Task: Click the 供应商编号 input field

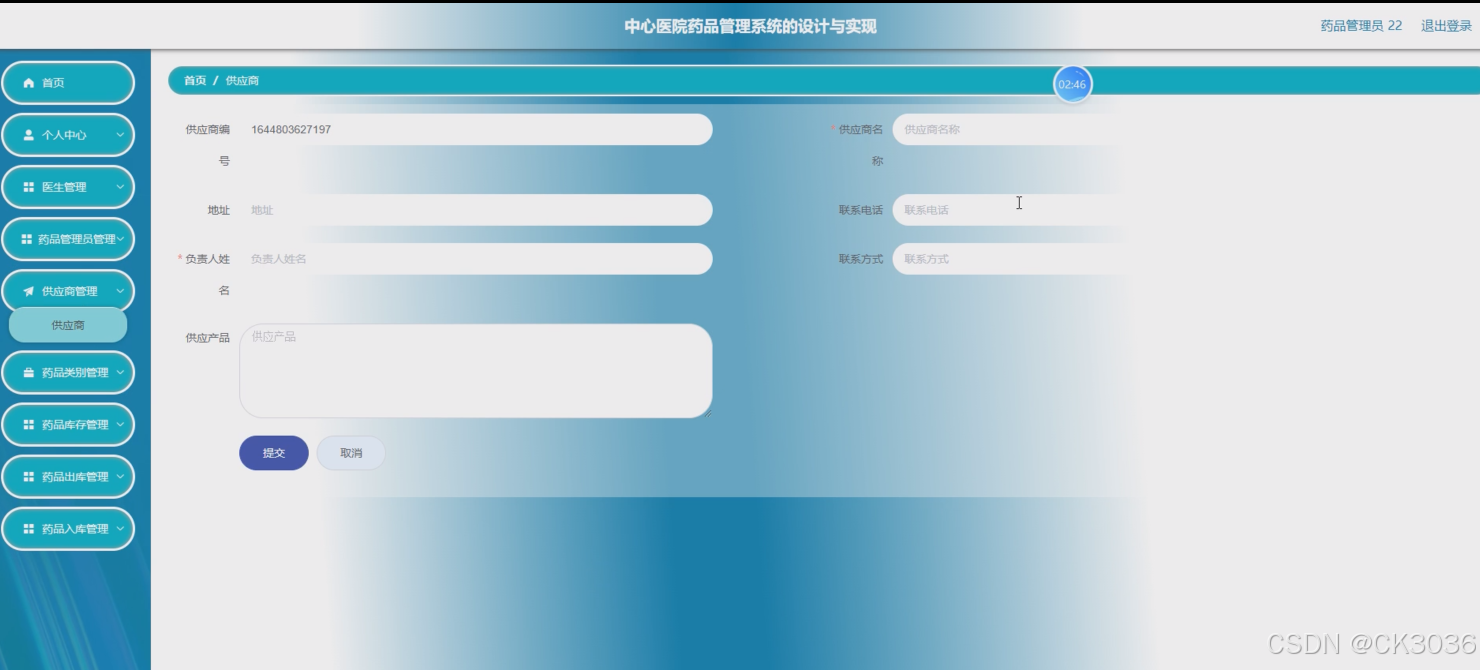Action: click(x=476, y=129)
